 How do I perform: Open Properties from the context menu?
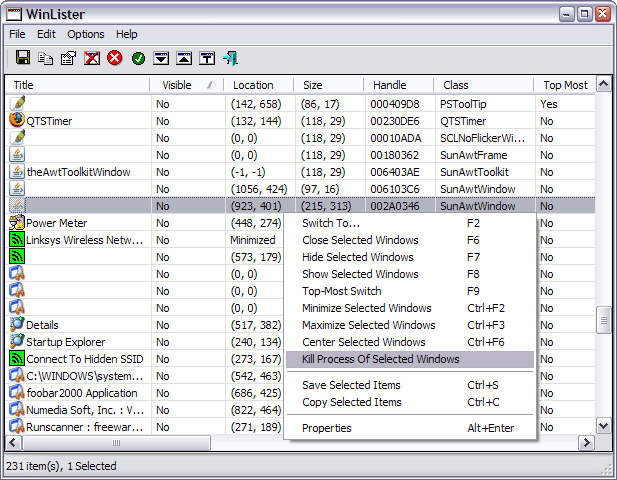pyautogui.click(x=410, y=428)
